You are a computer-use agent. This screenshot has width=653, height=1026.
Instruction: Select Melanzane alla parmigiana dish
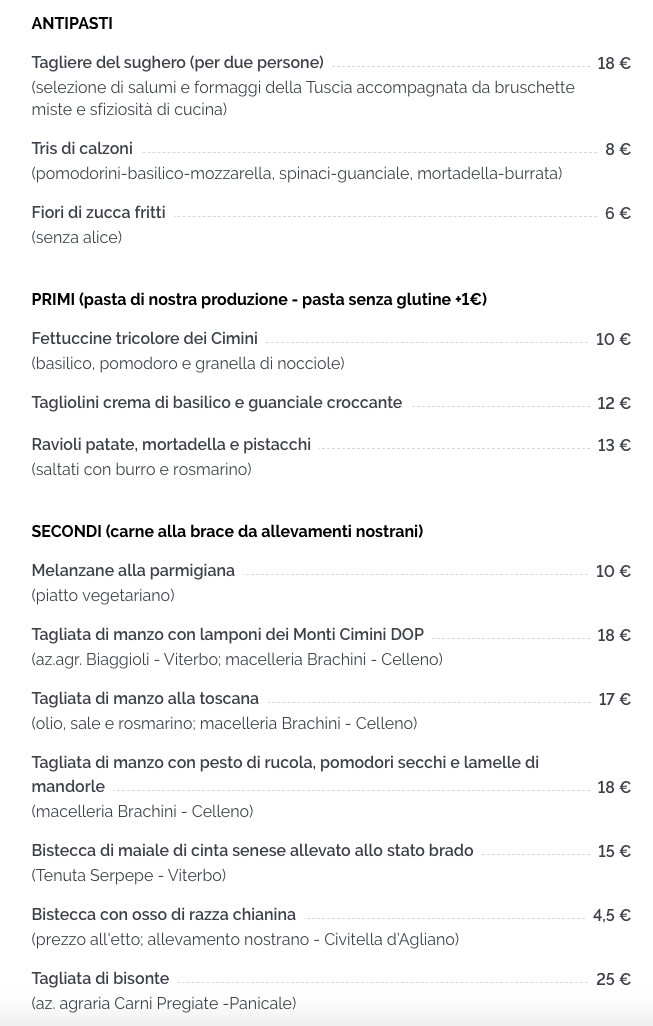[133, 571]
